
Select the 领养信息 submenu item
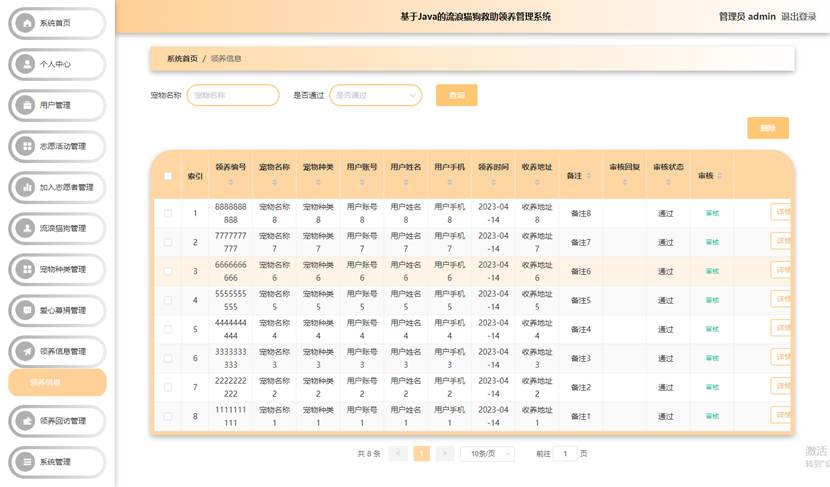[57, 382]
